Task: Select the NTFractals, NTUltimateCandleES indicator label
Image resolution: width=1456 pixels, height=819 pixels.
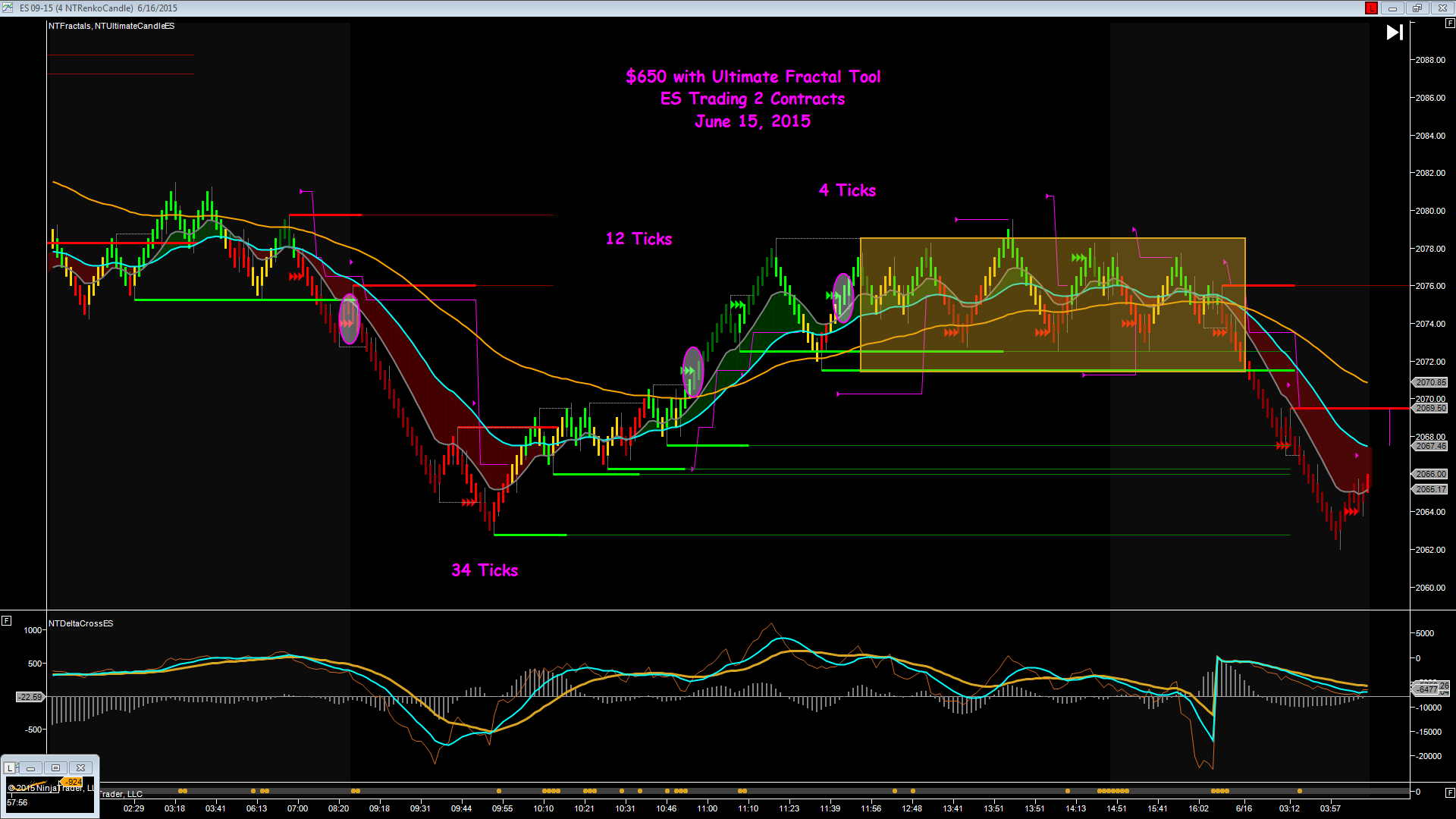Action: click(x=111, y=27)
